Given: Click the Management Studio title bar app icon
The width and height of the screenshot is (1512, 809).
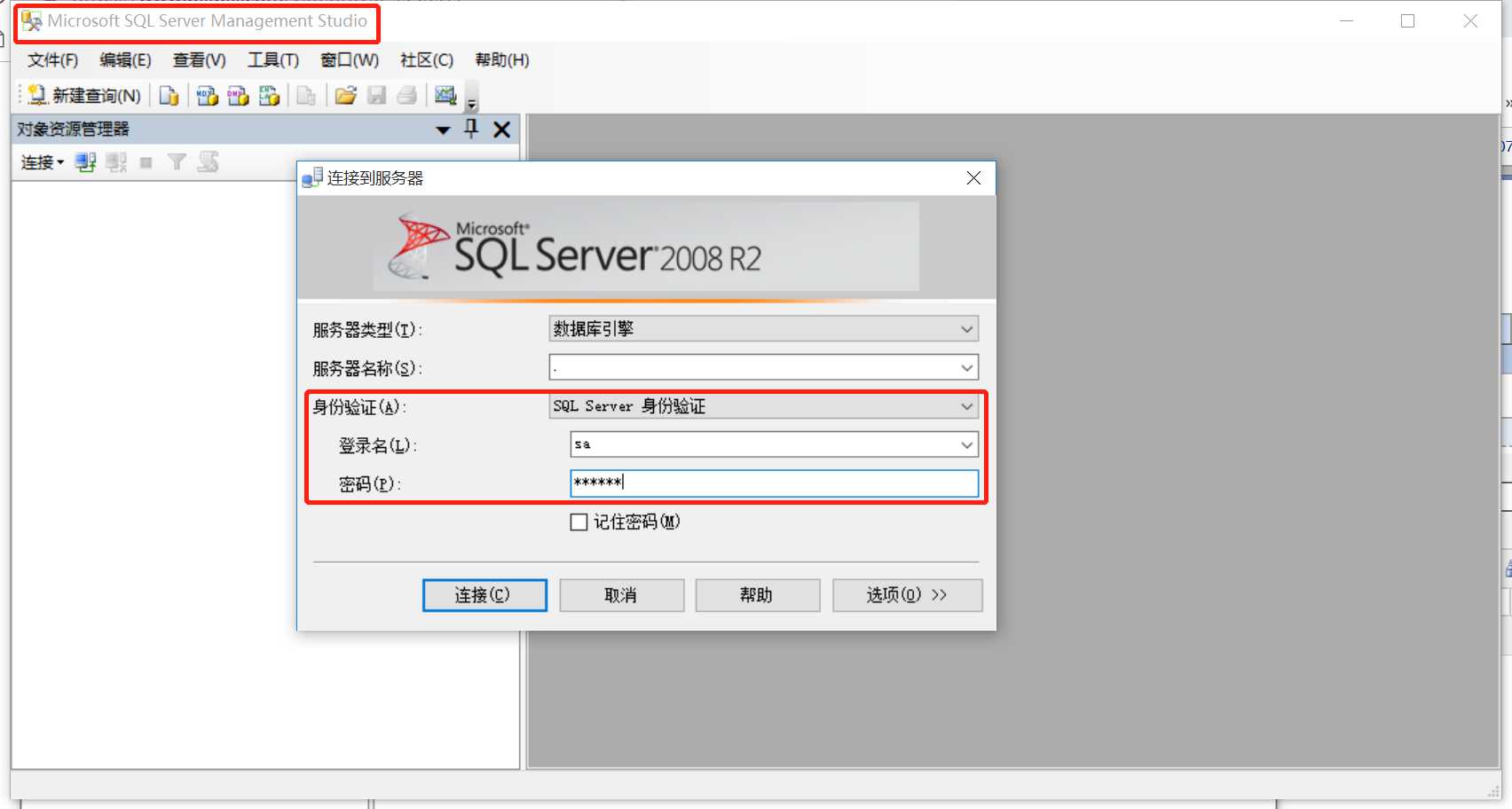Looking at the screenshot, I should (32, 21).
